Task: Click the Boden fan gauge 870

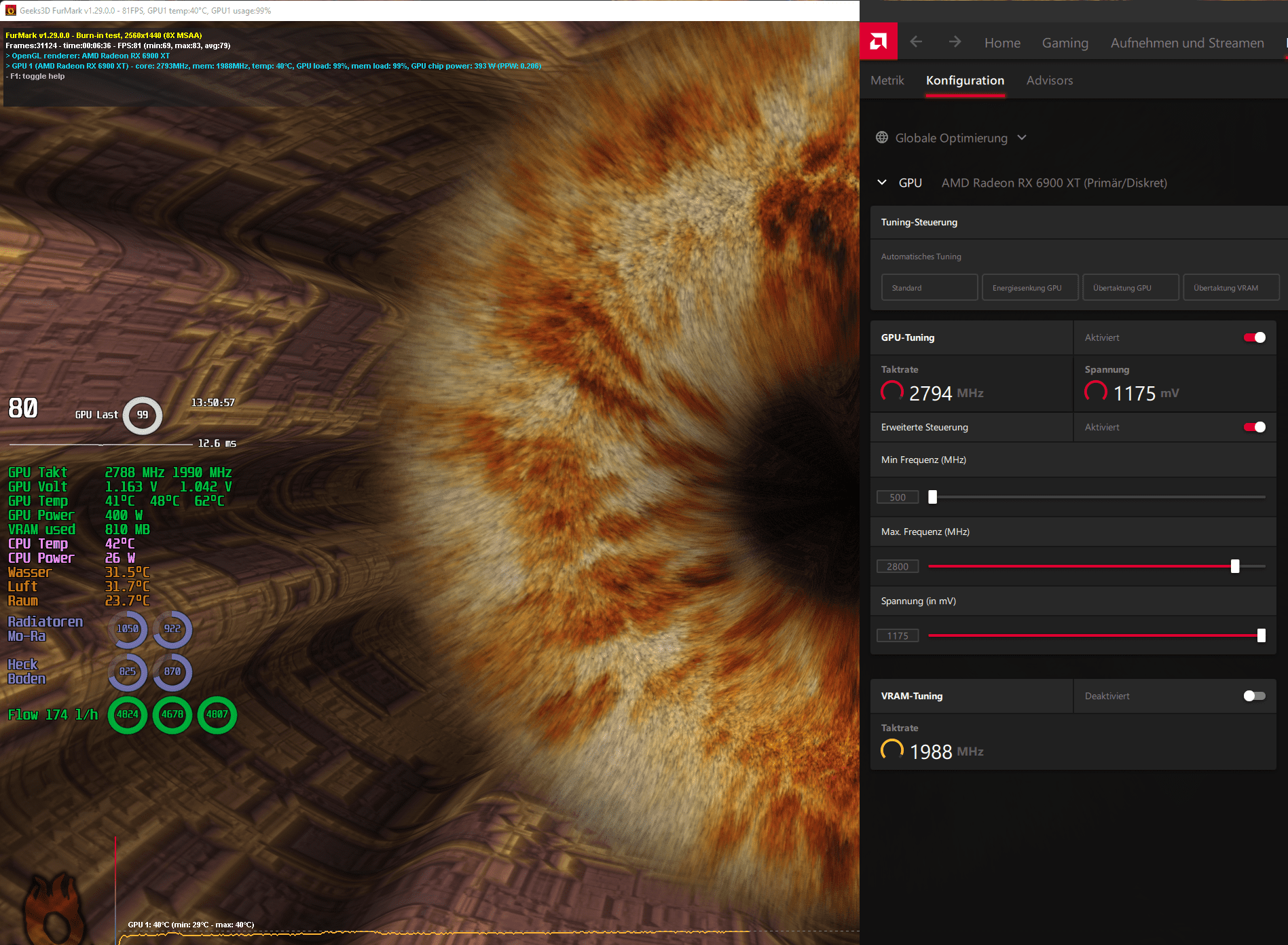Action: (172, 671)
